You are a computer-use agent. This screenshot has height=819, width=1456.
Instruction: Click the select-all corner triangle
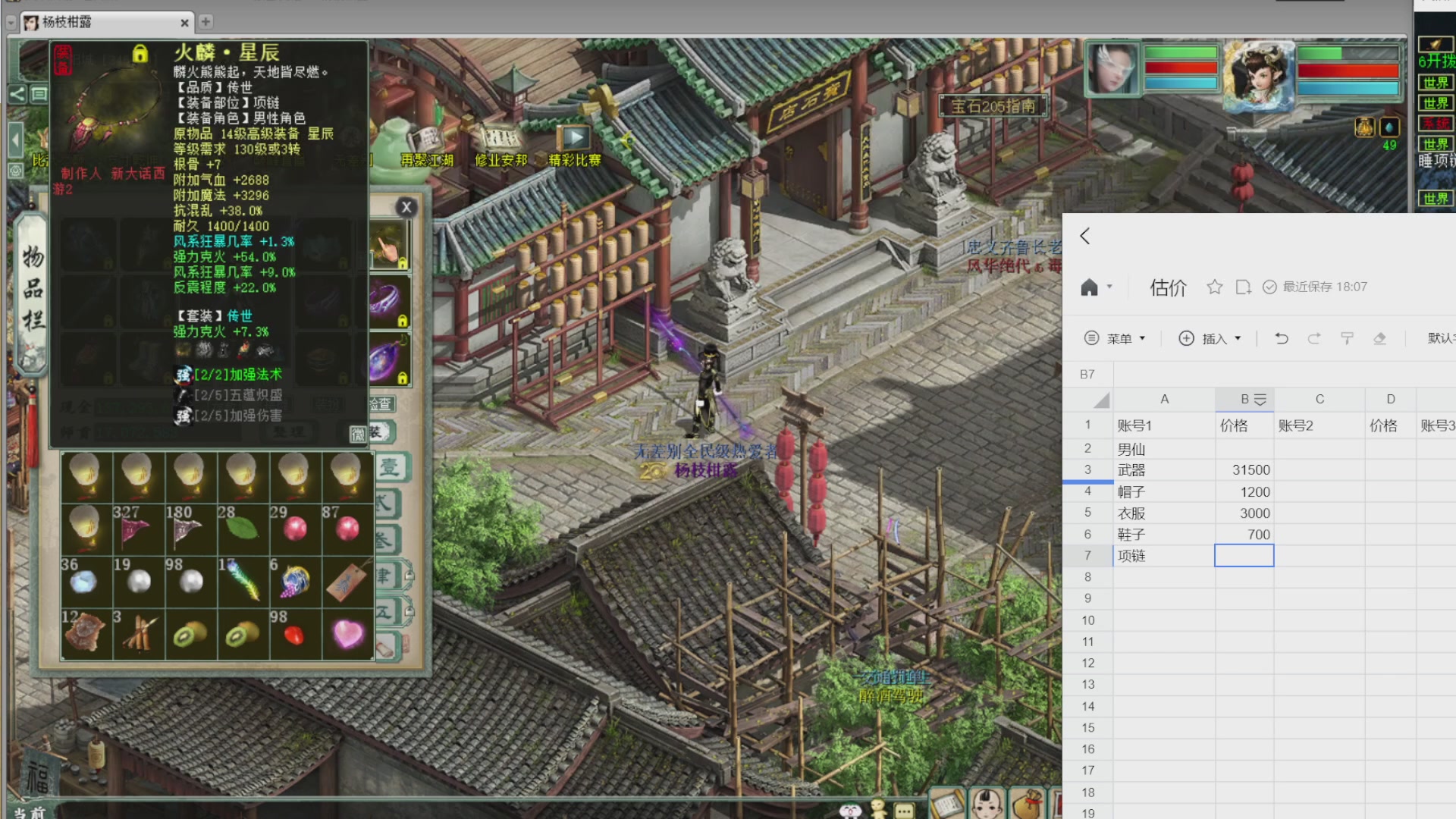pos(1101,400)
